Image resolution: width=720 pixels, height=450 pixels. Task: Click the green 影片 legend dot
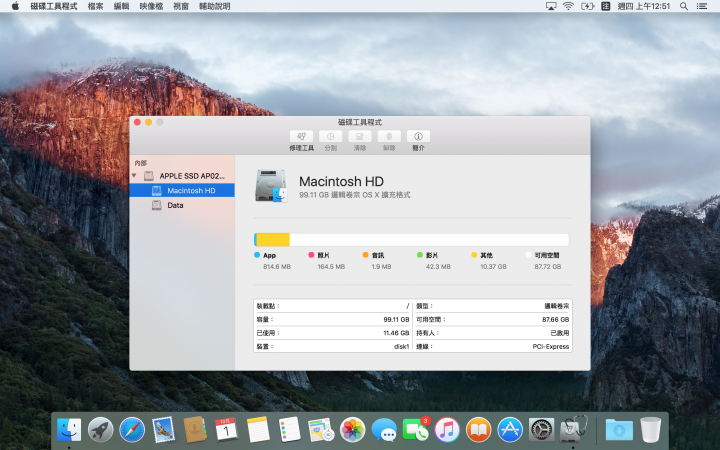click(420, 255)
